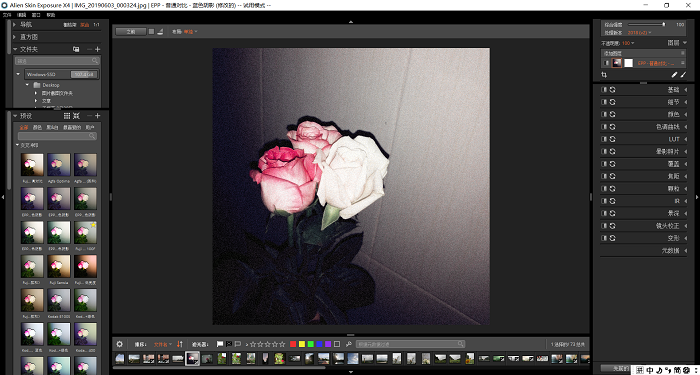Open the 帮助 menu

51,15
